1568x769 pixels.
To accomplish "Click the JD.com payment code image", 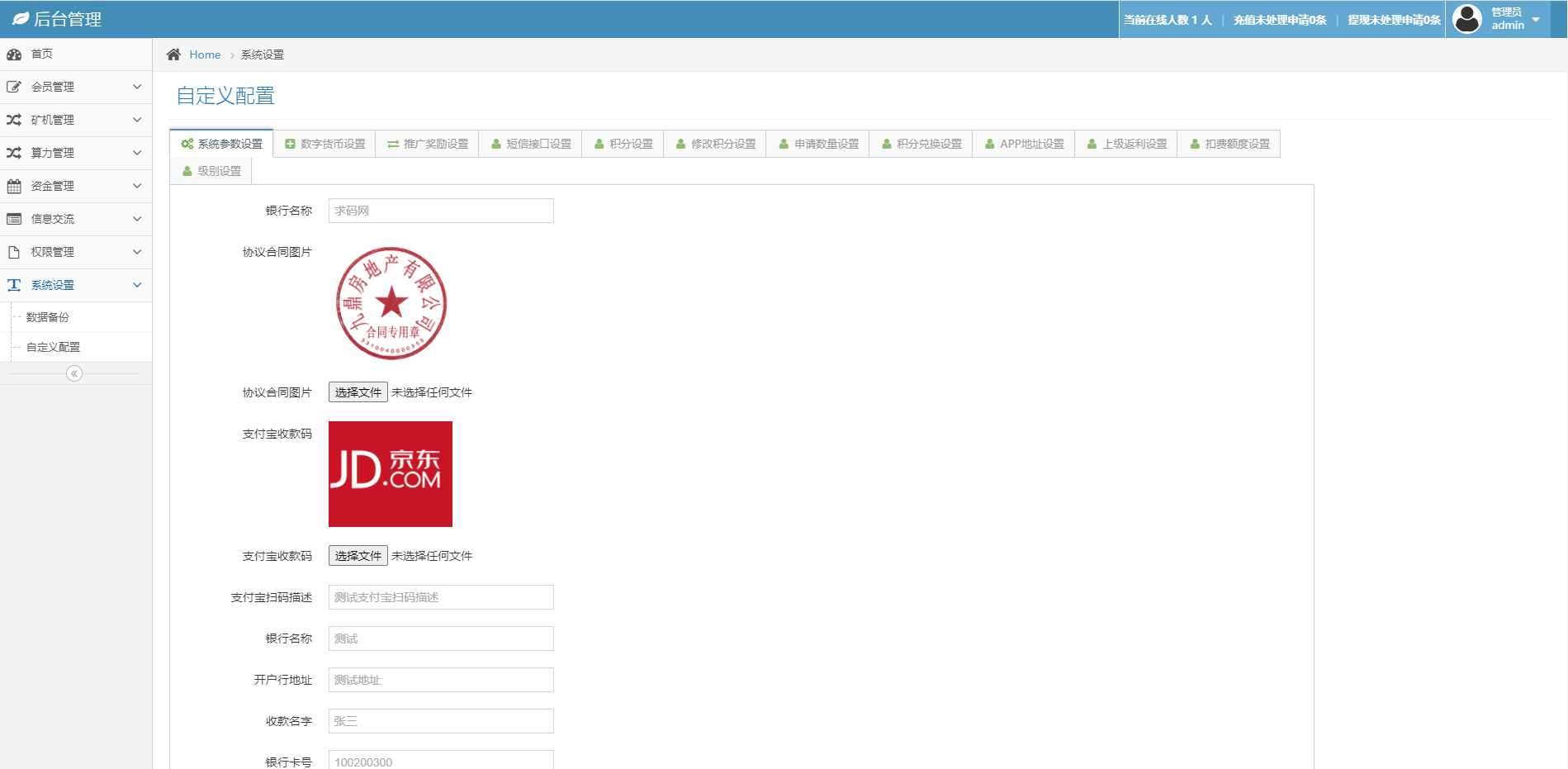I will [391, 474].
